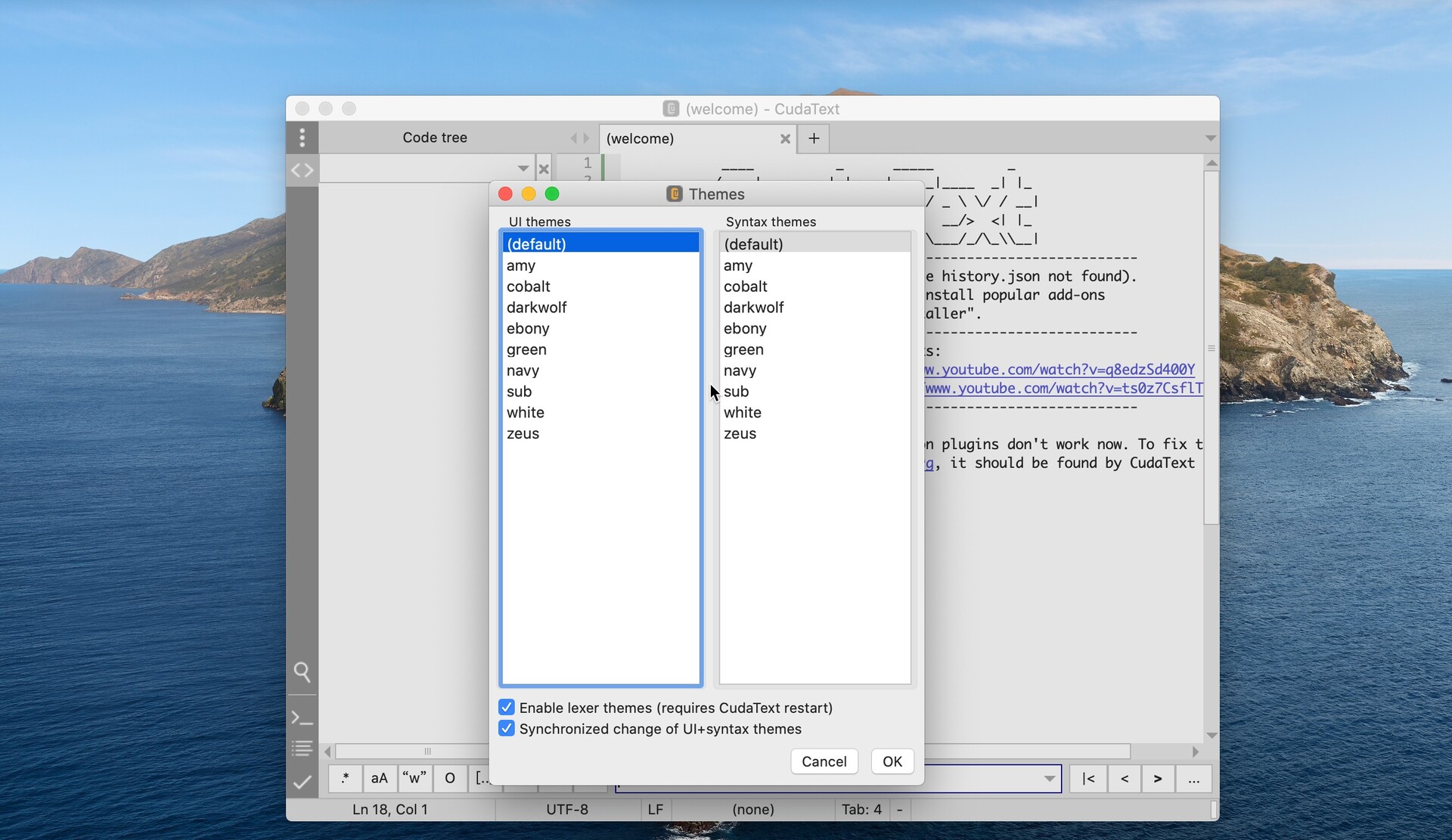Select the darkwolf UI theme

tap(537, 307)
